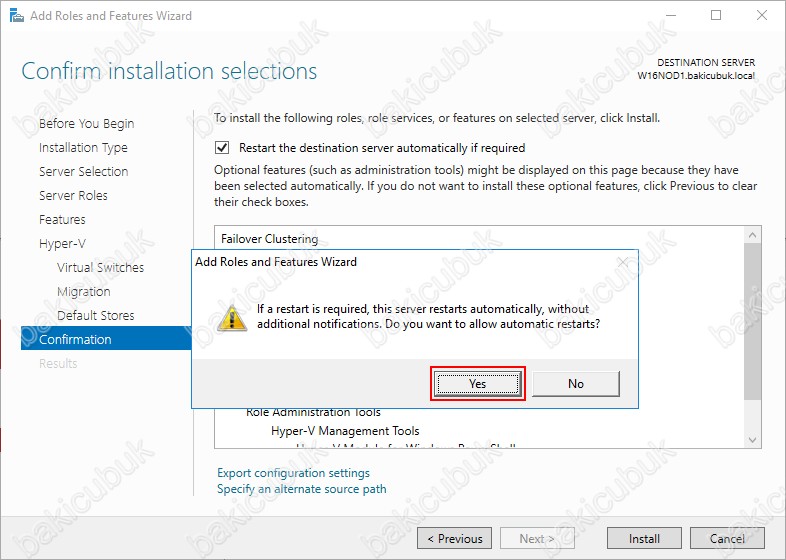Open the Before You Begin step
Image resolution: width=786 pixels, height=560 pixels.
(87, 123)
